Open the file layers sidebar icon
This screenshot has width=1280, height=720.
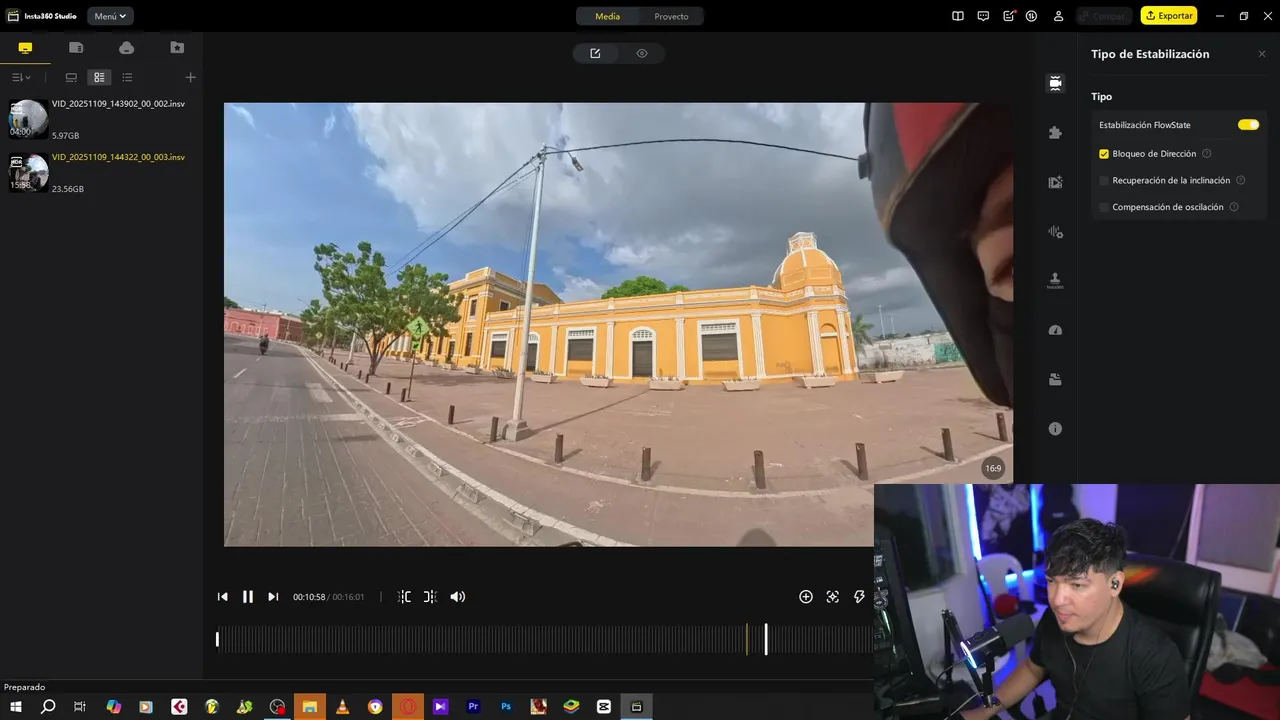tap(1055, 379)
